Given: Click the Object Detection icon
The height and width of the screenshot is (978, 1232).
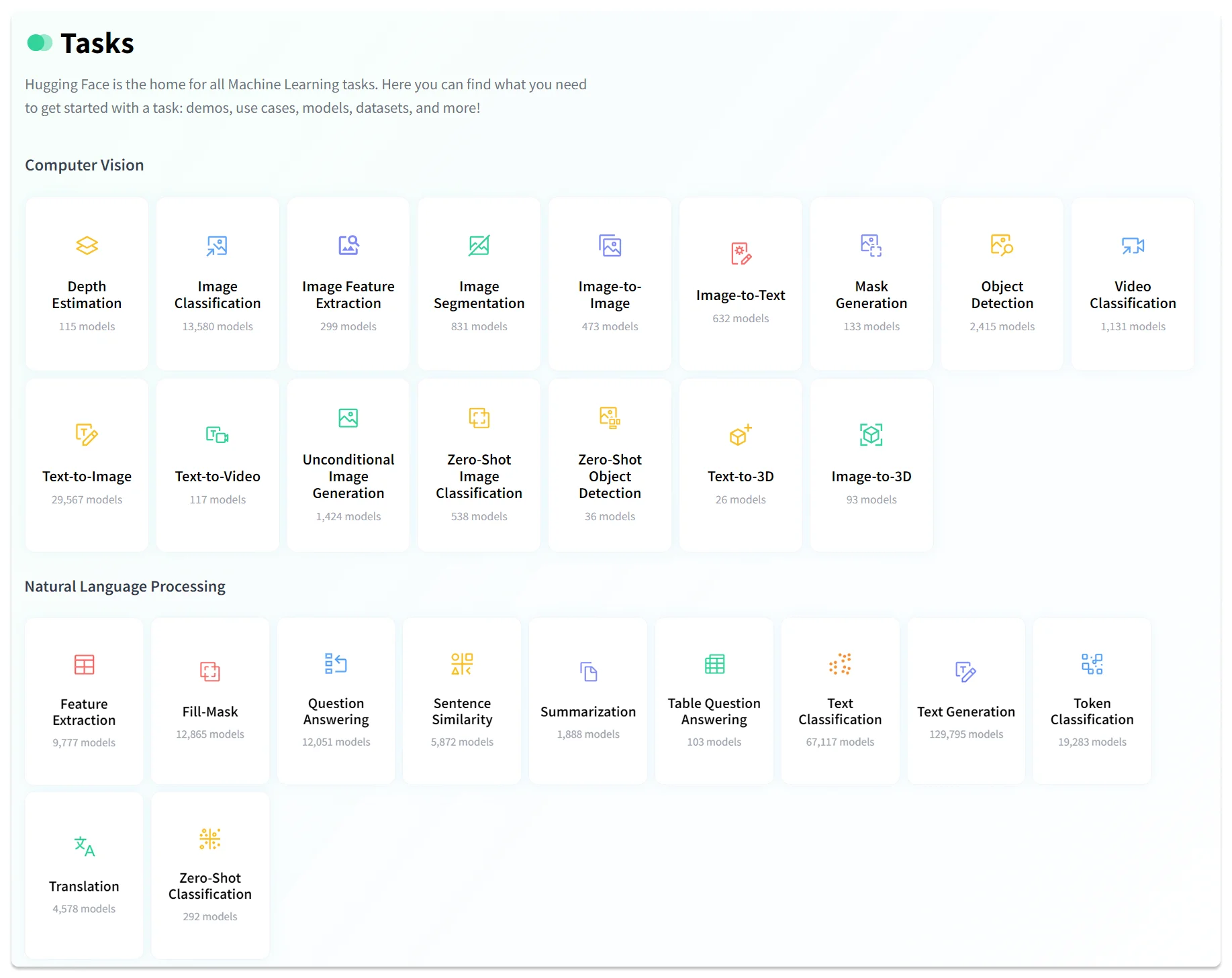Looking at the screenshot, I should pos(1002,245).
